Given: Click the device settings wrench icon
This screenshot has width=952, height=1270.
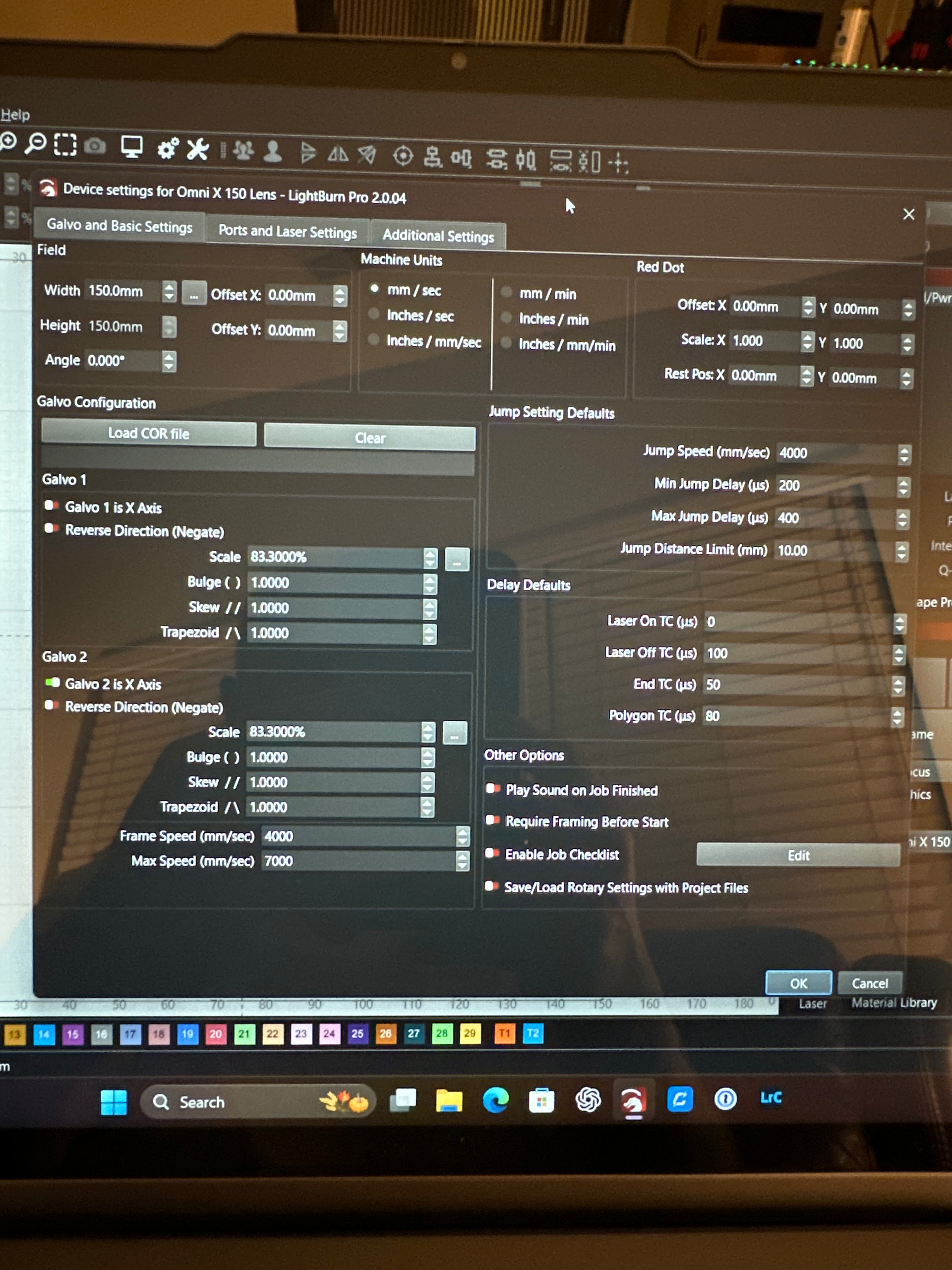Looking at the screenshot, I should tap(198, 150).
